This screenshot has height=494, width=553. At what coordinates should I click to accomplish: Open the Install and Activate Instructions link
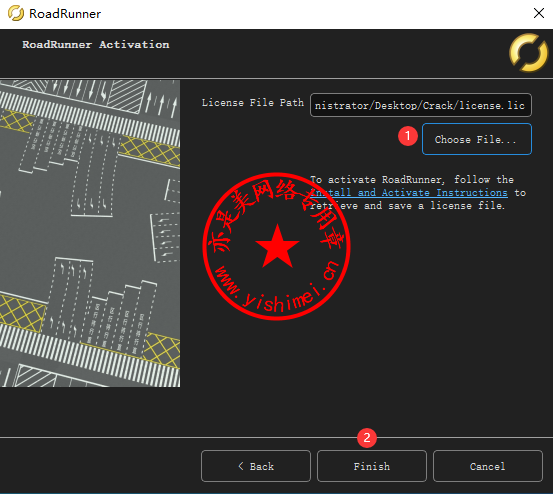[x=409, y=193]
